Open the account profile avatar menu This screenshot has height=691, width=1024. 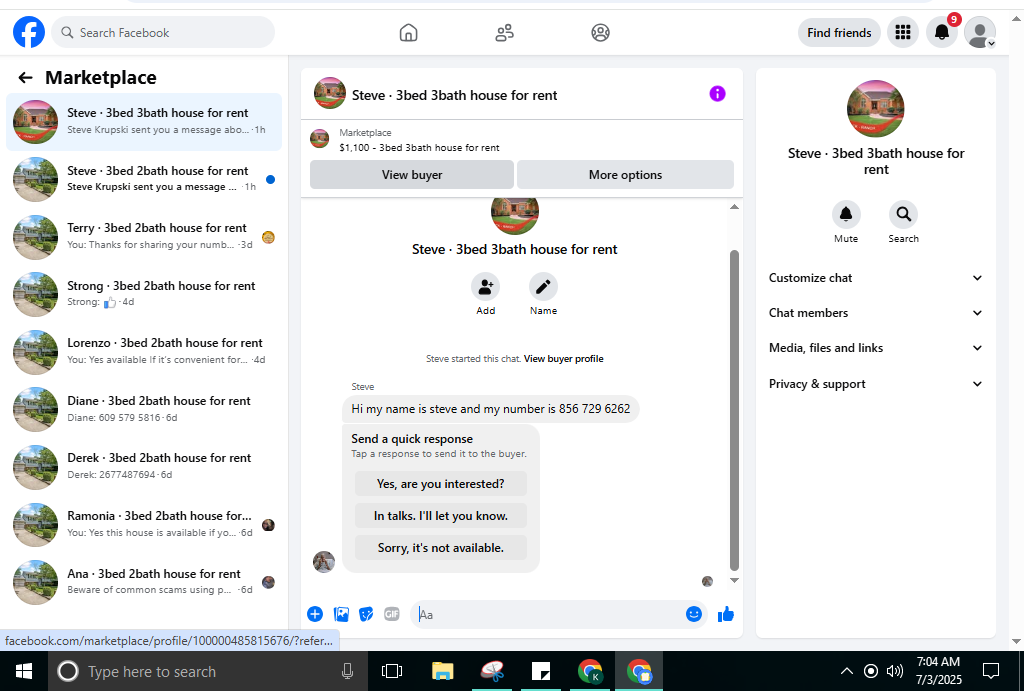tap(980, 32)
